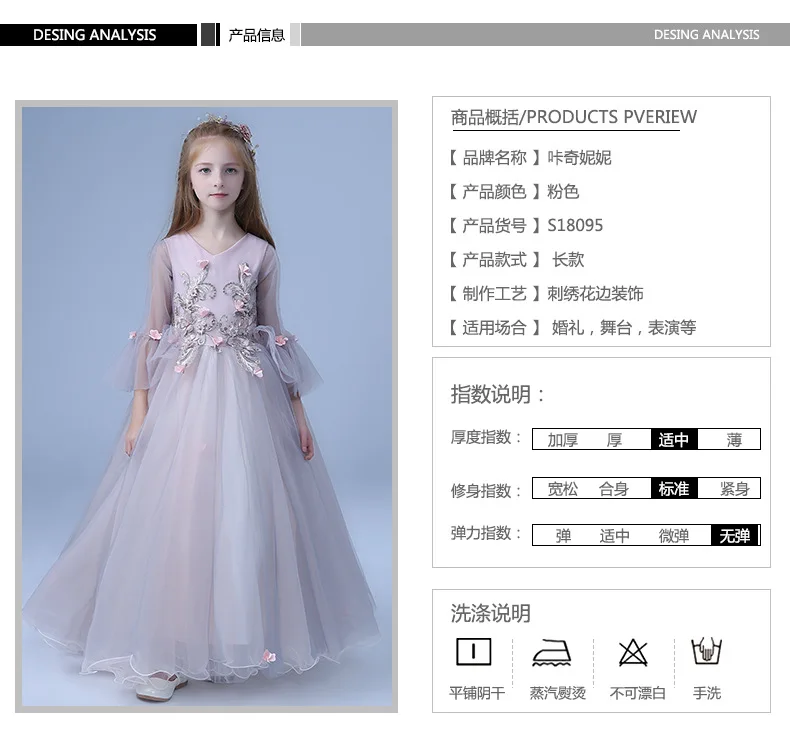The width and height of the screenshot is (790, 738).
Task: Click the 【适用场合】 label
Action: (494, 327)
